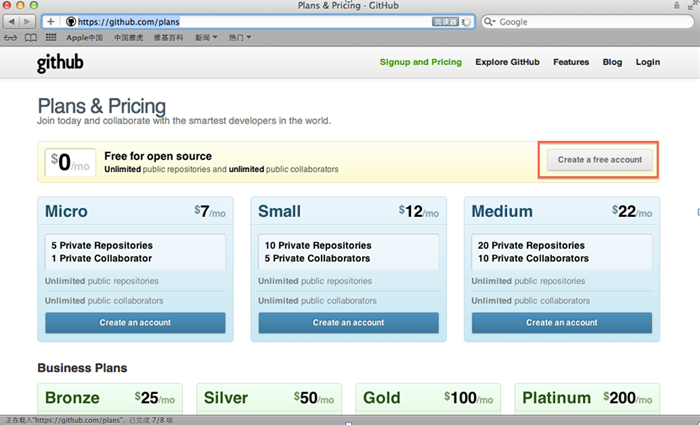Screen dimensions: 700x425
Task: Click the $12/mo price
Action: [x=419, y=211]
